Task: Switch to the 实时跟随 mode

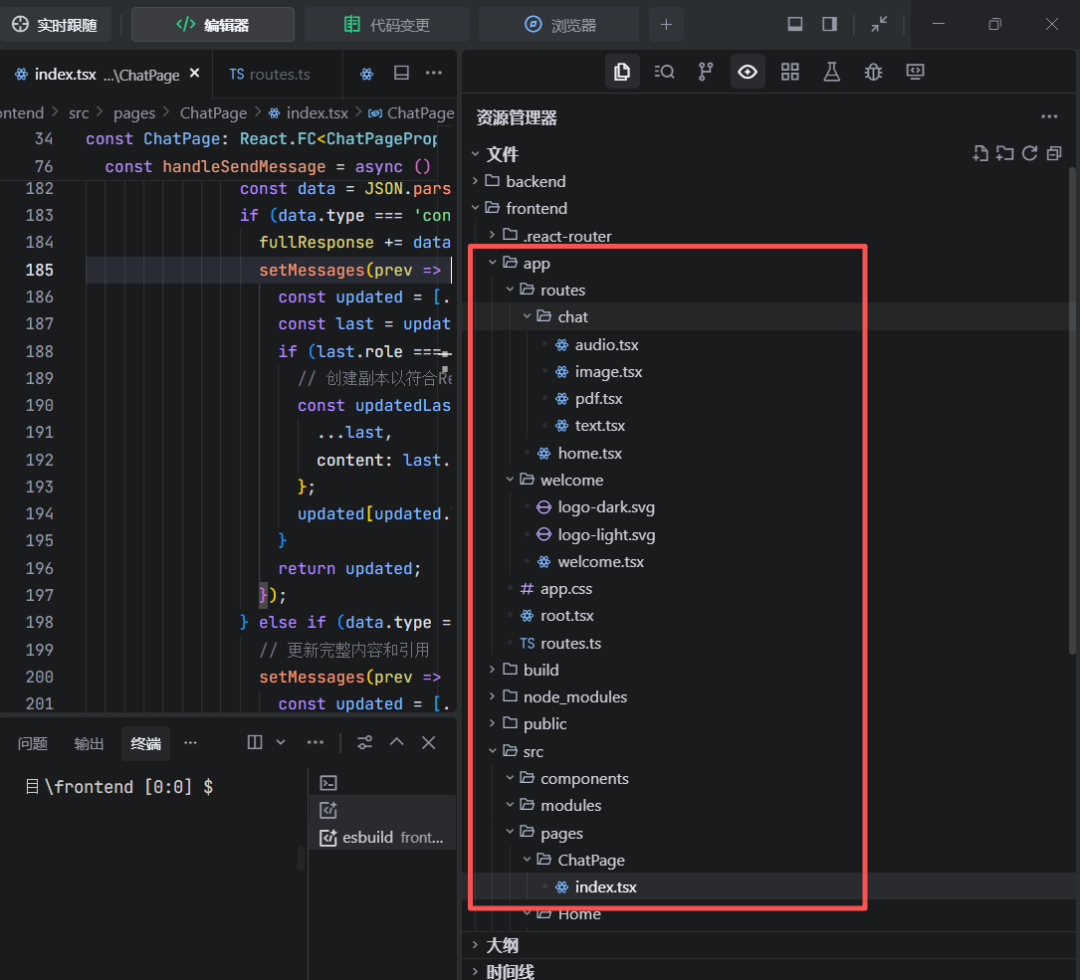Action: (55, 25)
